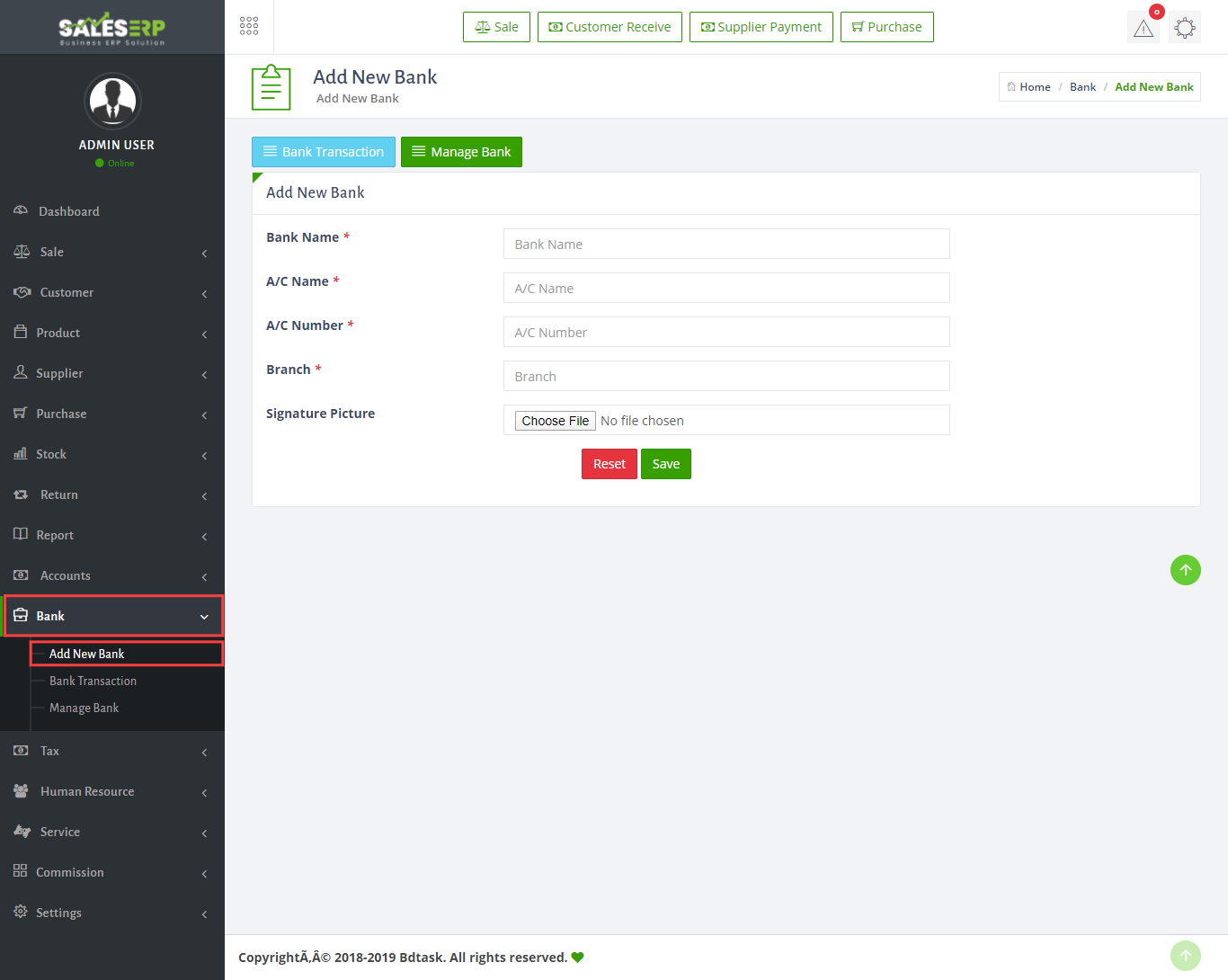Viewport: 1228px width, 980px height.
Task: Expand the Human Resource menu chevron
Action: pos(205,793)
